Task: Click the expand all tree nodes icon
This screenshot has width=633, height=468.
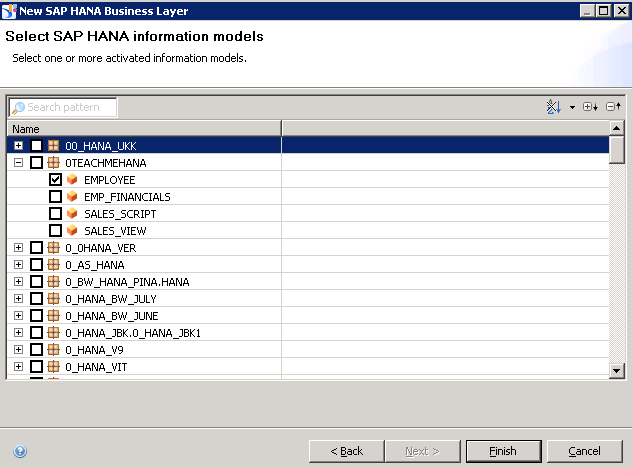Action: coord(590,107)
